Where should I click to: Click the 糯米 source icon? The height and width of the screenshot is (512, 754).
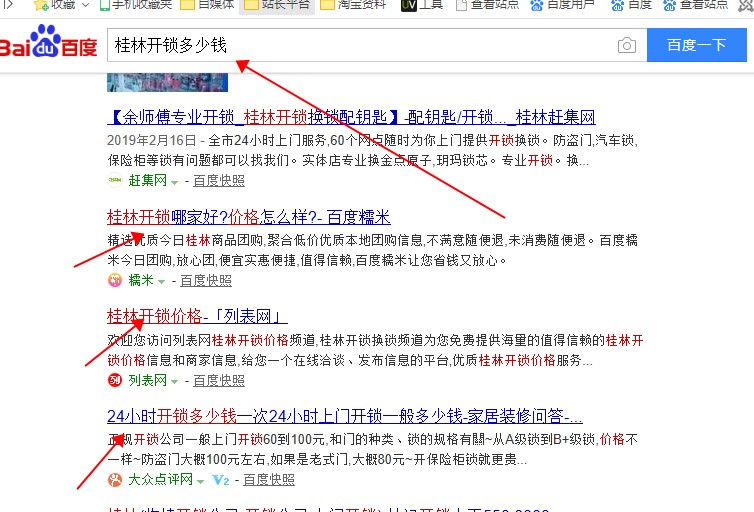(115, 280)
